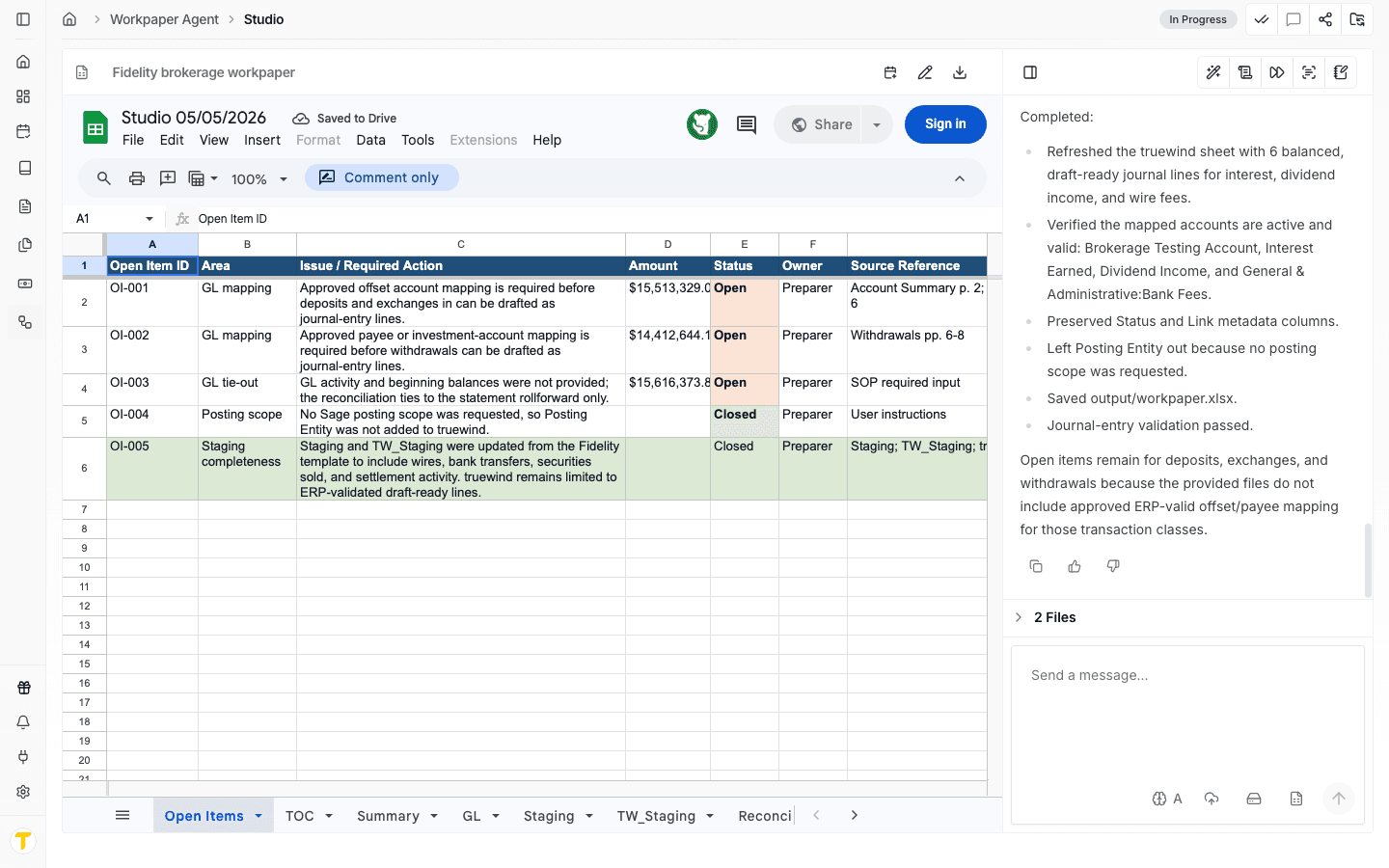The width and height of the screenshot is (1389, 868).
Task: Download the Fidelity brokerage workpaper
Action: pyautogui.click(x=960, y=72)
